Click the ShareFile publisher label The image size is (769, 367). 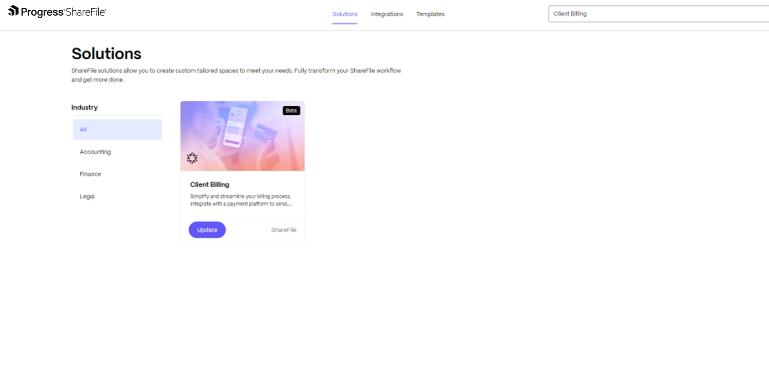283,230
